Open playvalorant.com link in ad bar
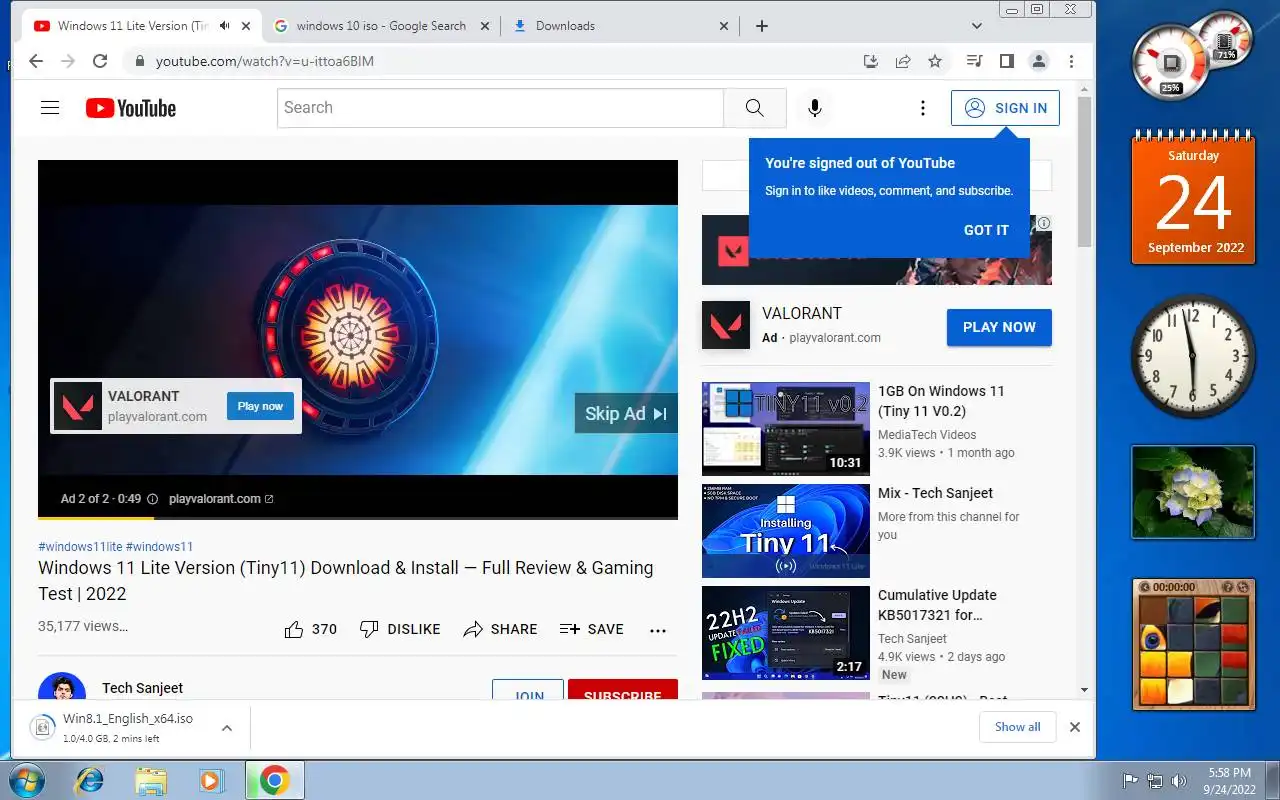Viewport: 1280px width, 800px height. point(220,498)
